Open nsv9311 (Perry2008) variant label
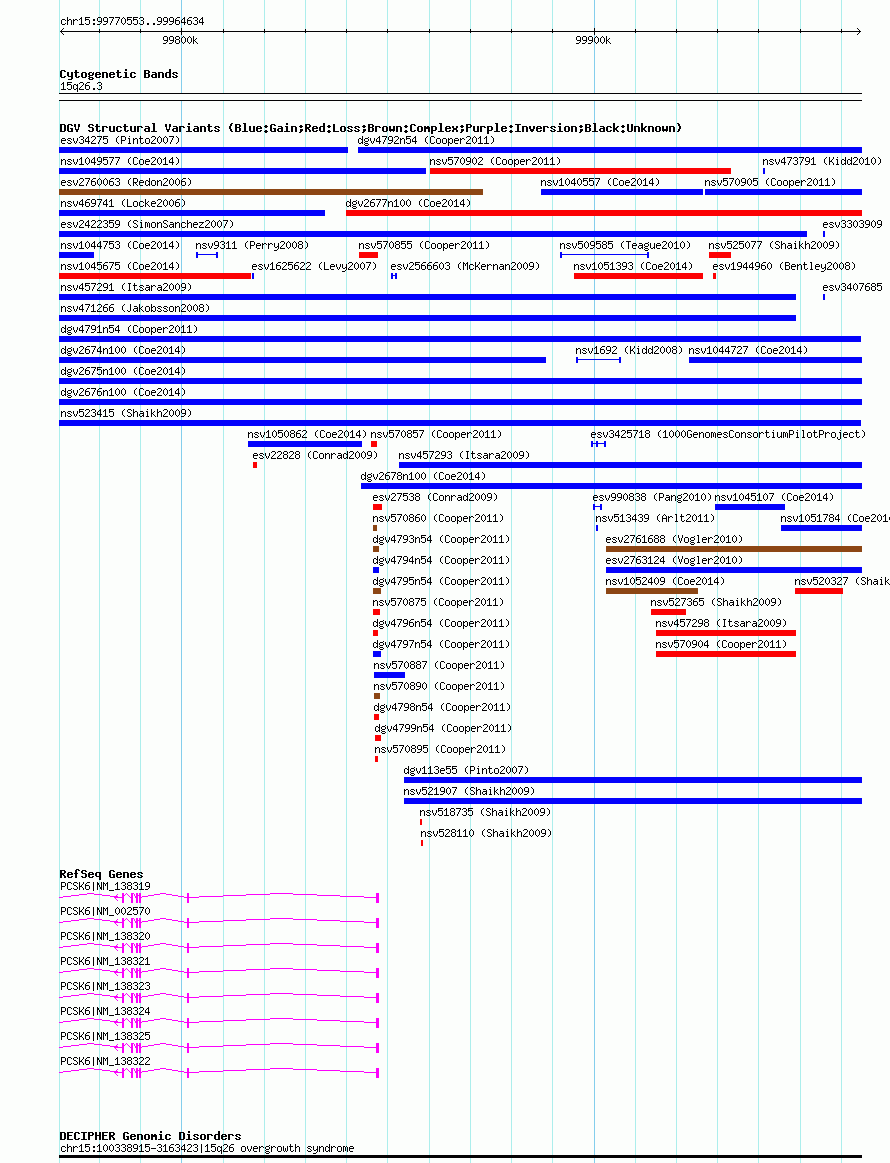Image resolution: width=890 pixels, height=1163 pixels. pos(252,245)
